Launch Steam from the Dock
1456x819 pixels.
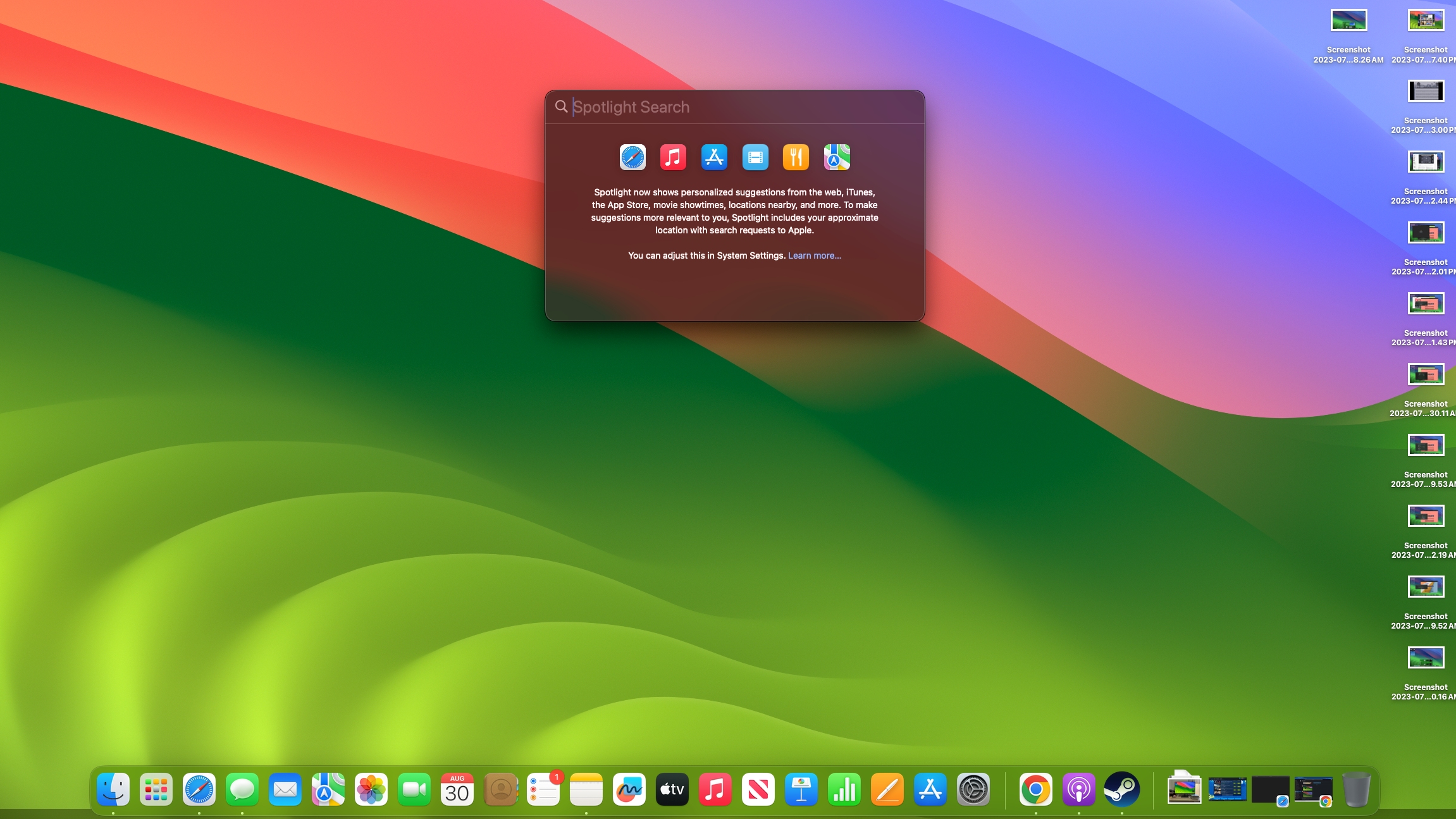1122,789
